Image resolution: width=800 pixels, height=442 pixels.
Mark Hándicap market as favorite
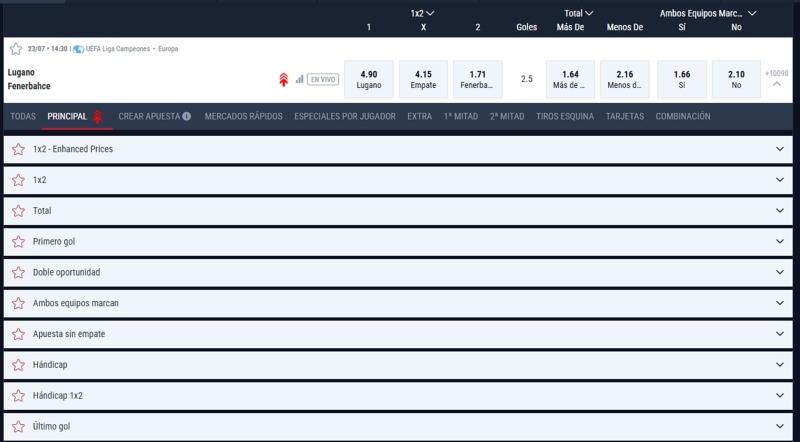(18, 365)
